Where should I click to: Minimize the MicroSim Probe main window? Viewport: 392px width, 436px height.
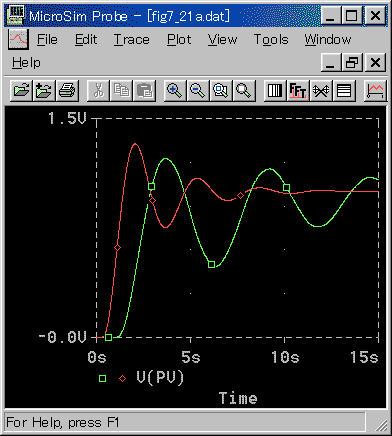(x=331, y=16)
